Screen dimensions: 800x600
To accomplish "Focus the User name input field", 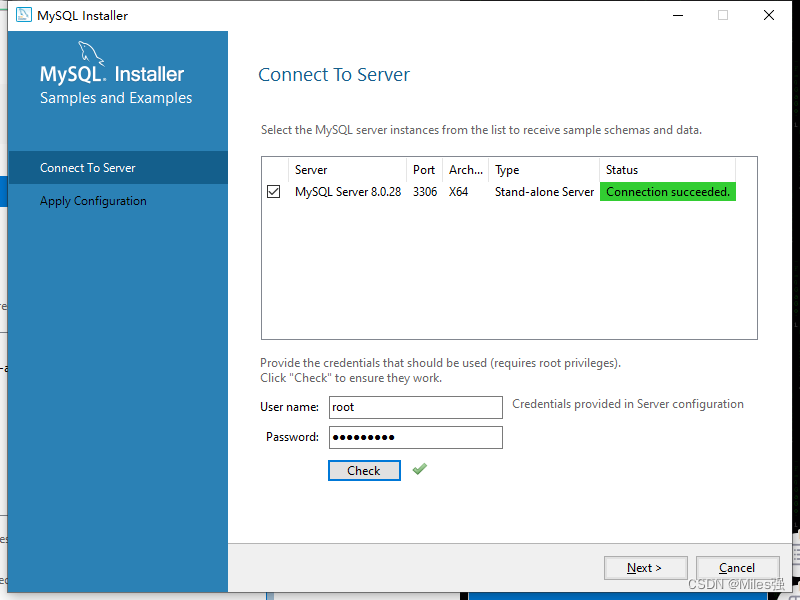I will point(416,407).
